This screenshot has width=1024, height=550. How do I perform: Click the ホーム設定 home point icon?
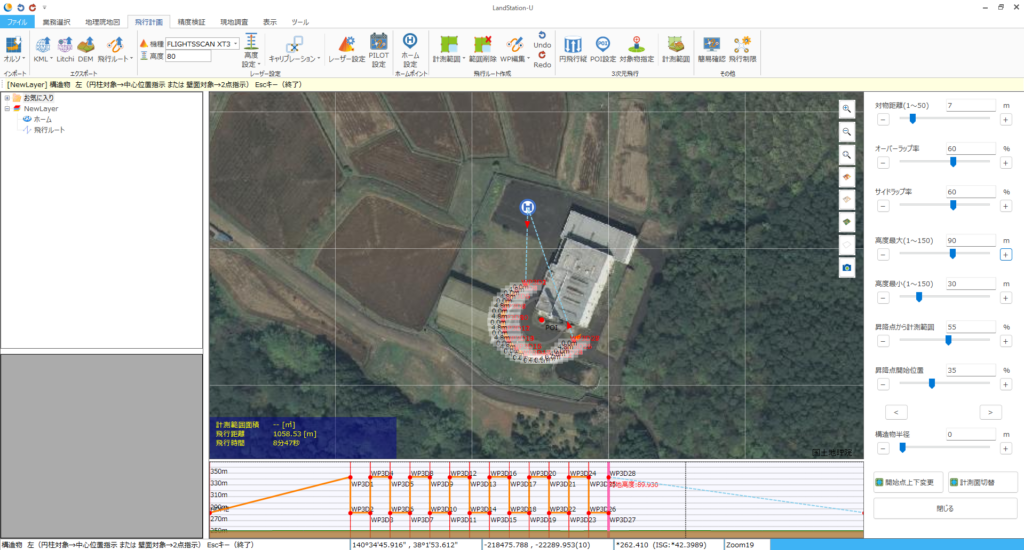coord(410,42)
